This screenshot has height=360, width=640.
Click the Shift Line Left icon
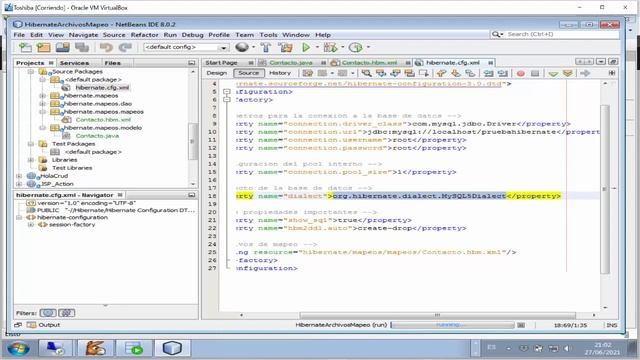(x=489, y=73)
